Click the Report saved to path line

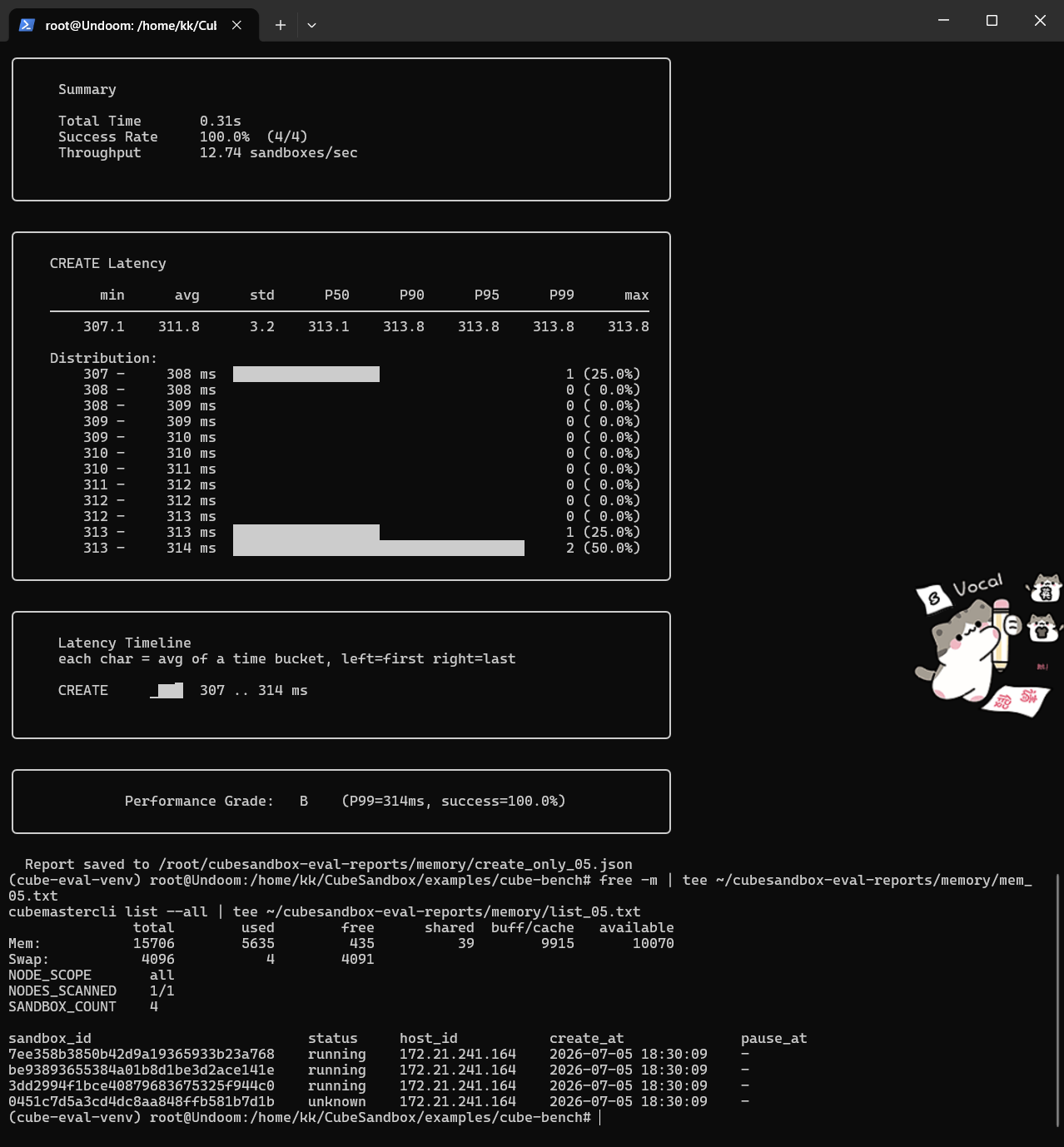click(329, 864)
